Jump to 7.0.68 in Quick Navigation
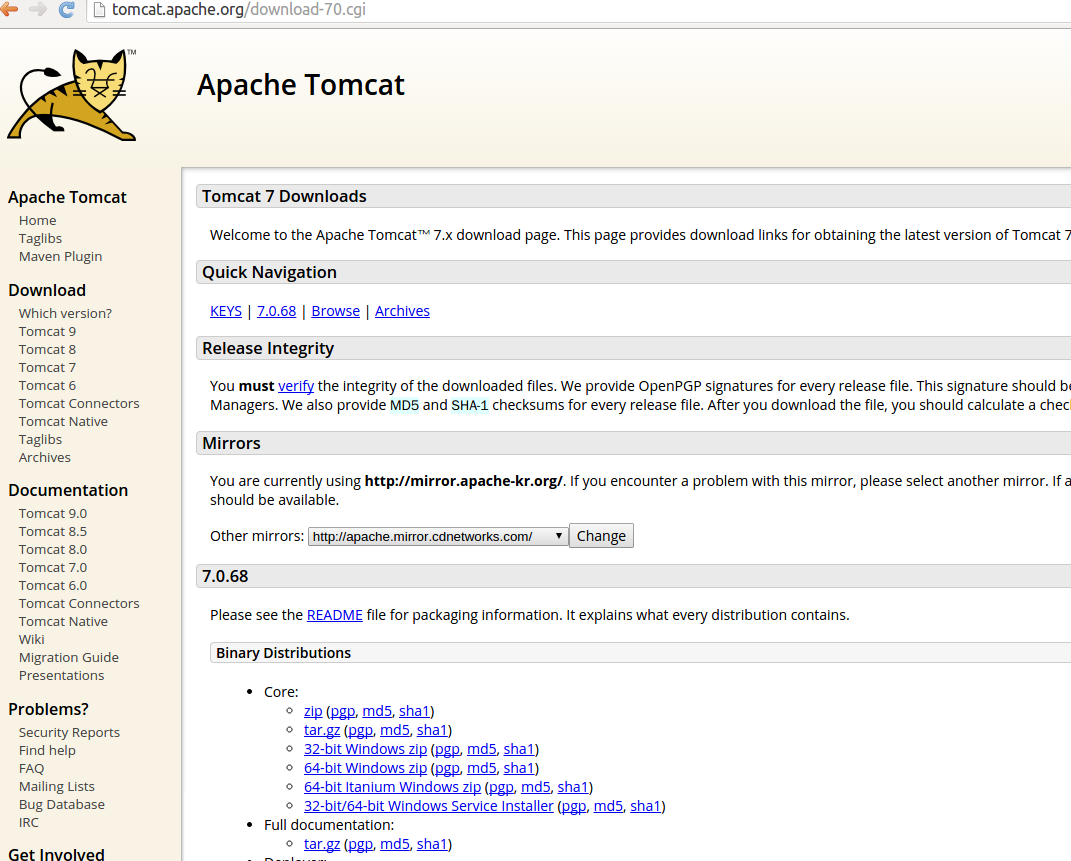1071x861 pixels. click(x=277, y=311)
